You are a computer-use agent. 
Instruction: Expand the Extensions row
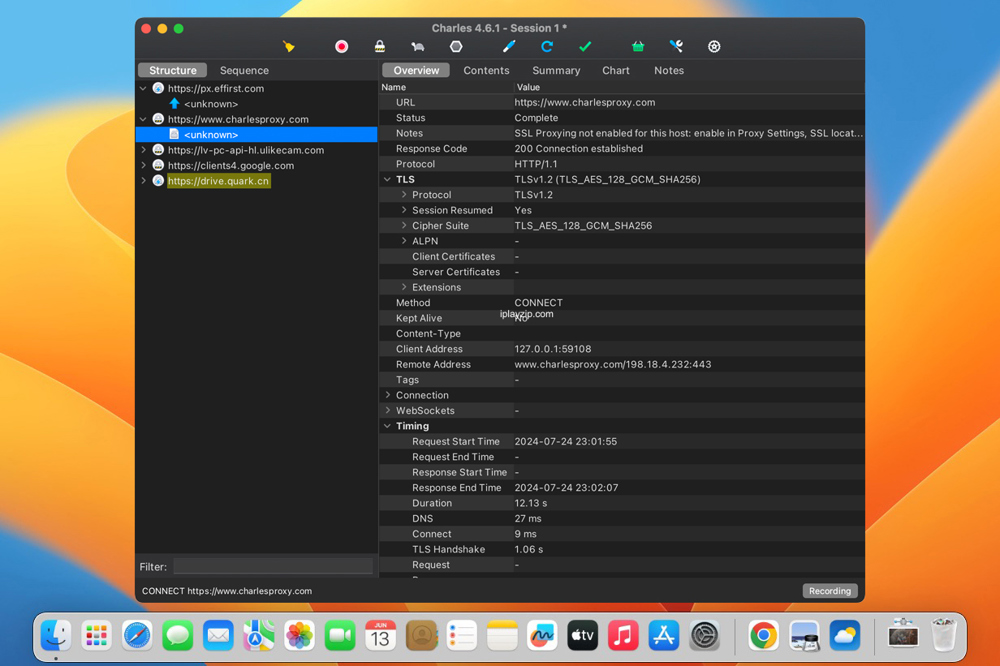click(x=404, y=287)
